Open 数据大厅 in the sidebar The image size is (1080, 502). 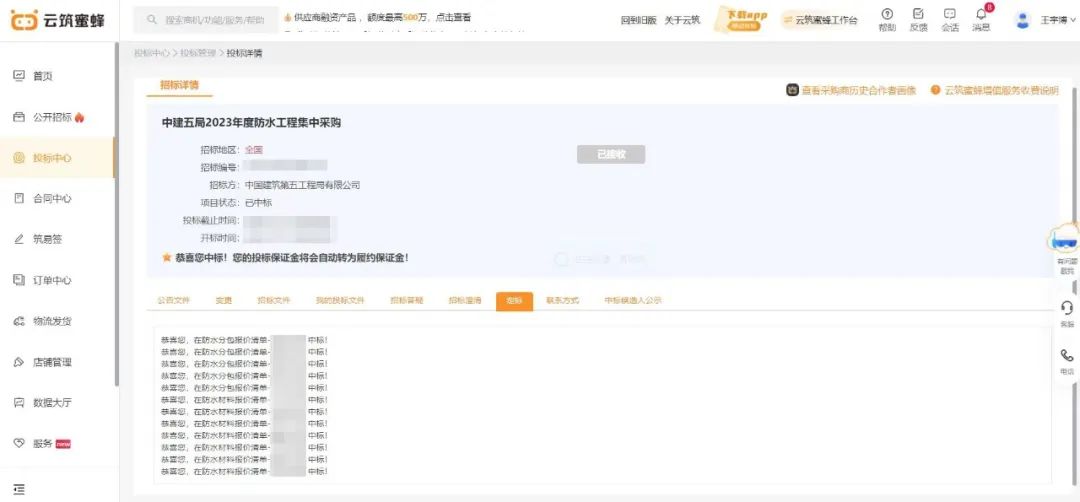click(x=52, y=403)
